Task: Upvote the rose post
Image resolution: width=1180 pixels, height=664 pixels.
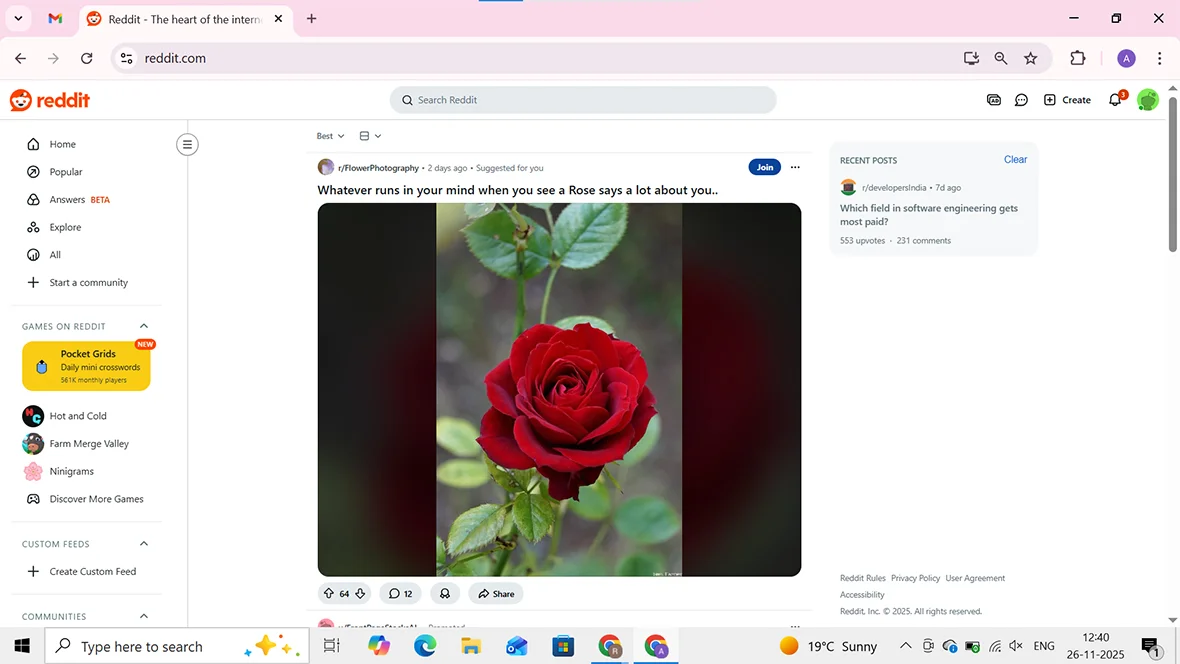Action: pos(329,593)
